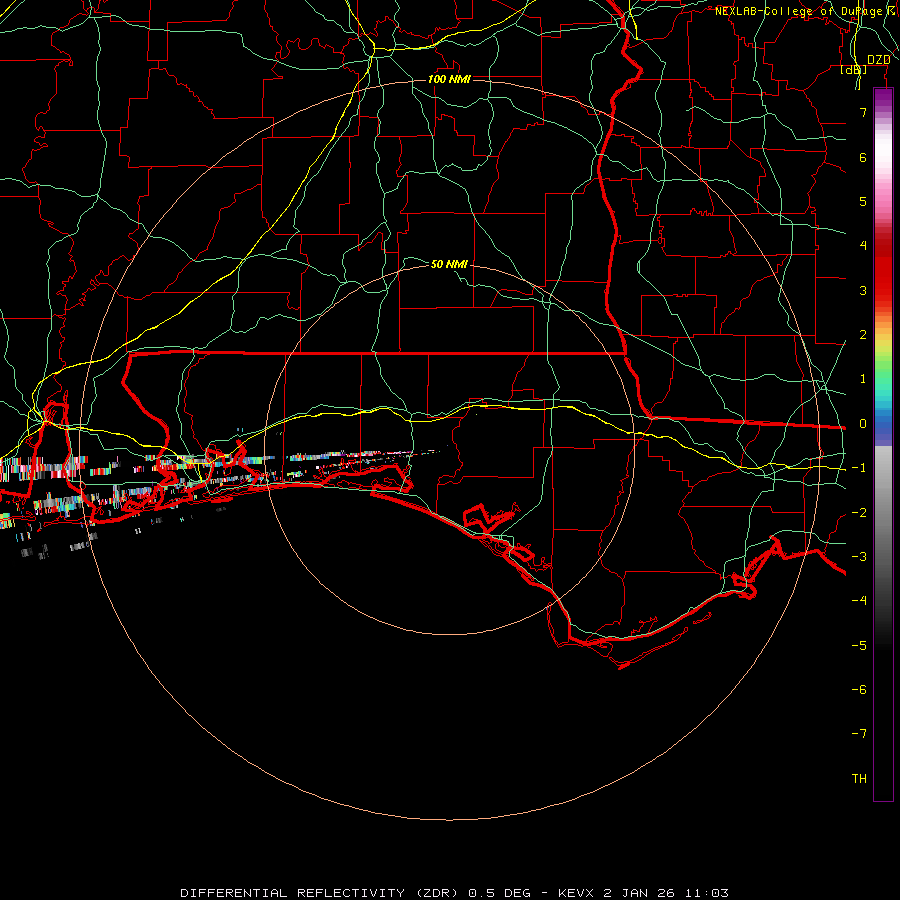The height and width of the screenshot is (900, 900).
Task: Click the "1" value on the color scale
Action: 863,379
